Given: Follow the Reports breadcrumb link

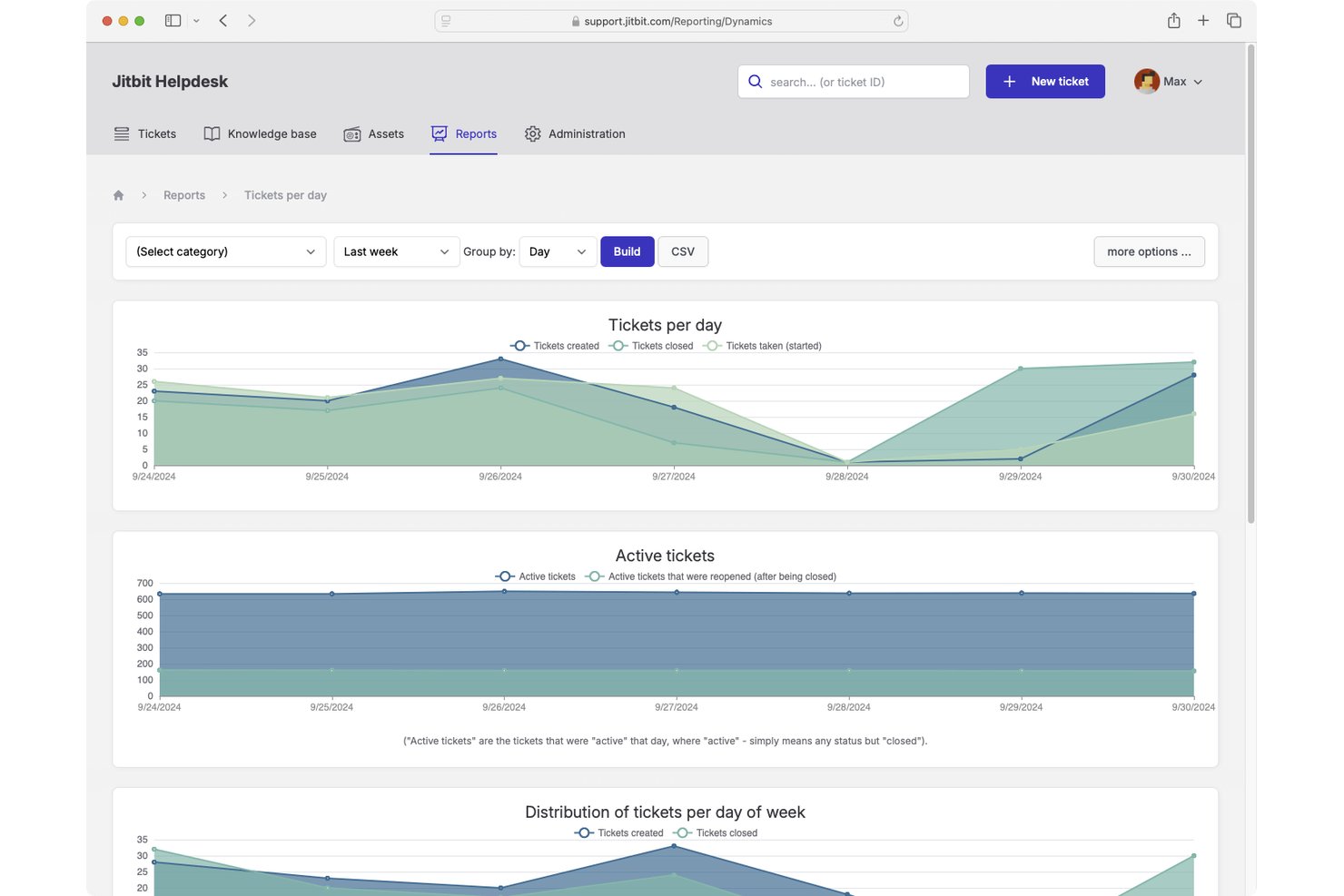Looking at the screenshot, I should pyautogui.click(x=184, y=195).
